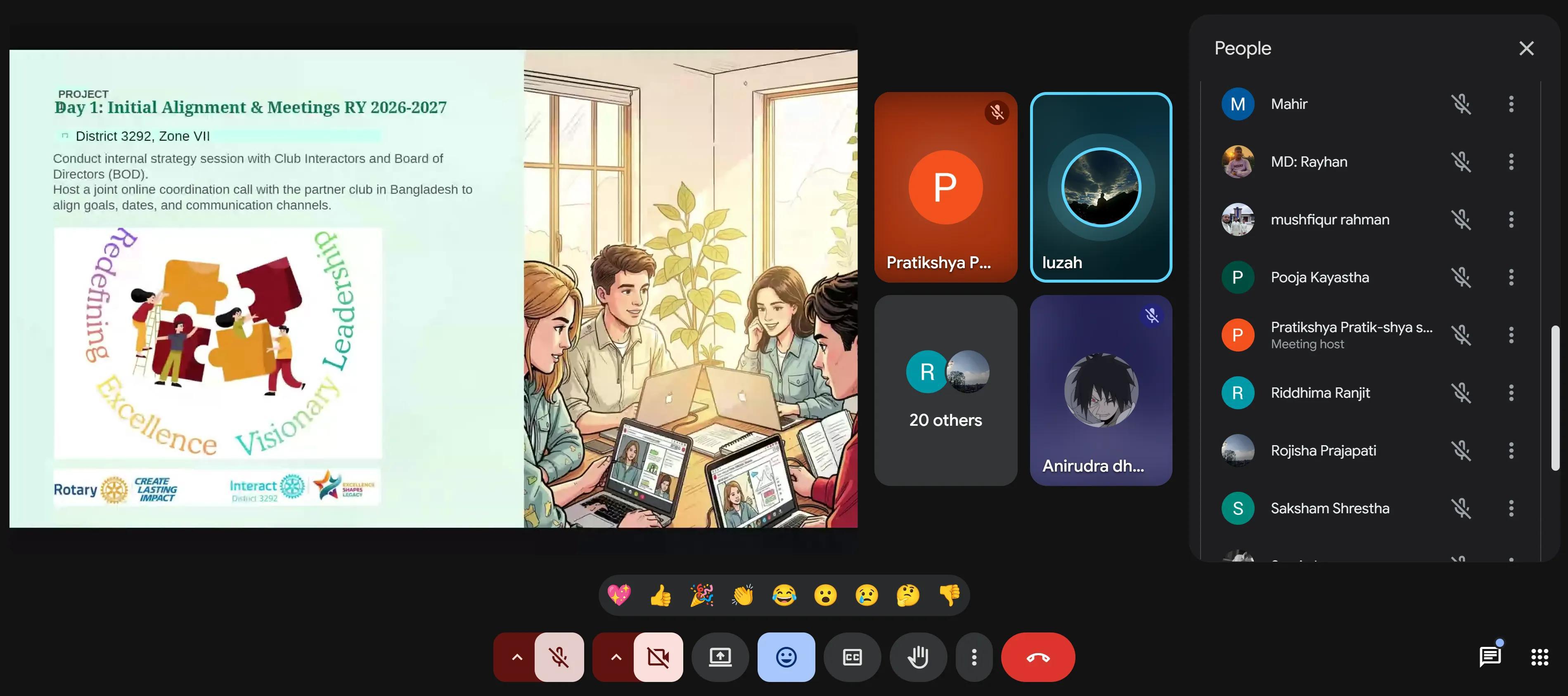Send the crying face reaction
Screen dimensions: 1568x696
coord(867,595)
